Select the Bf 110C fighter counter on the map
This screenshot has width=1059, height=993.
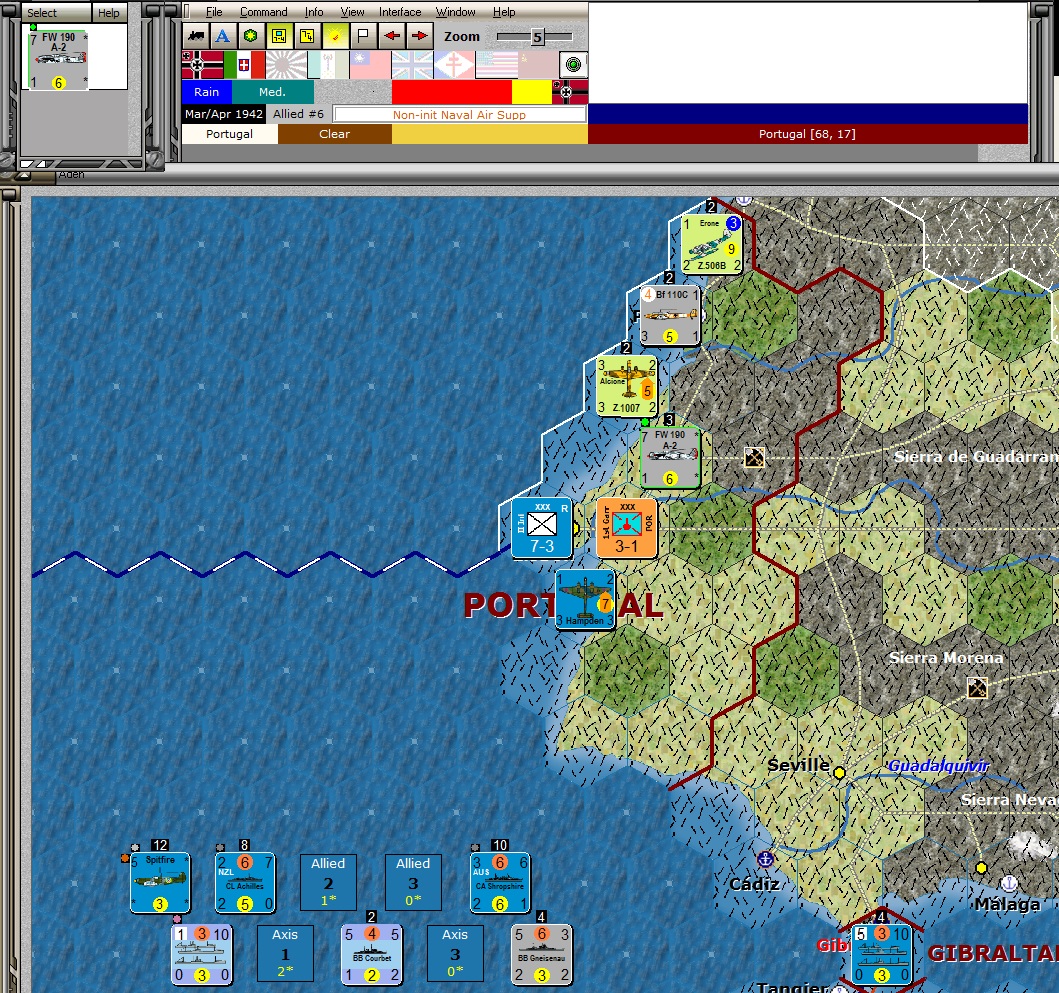pos(670,315)
